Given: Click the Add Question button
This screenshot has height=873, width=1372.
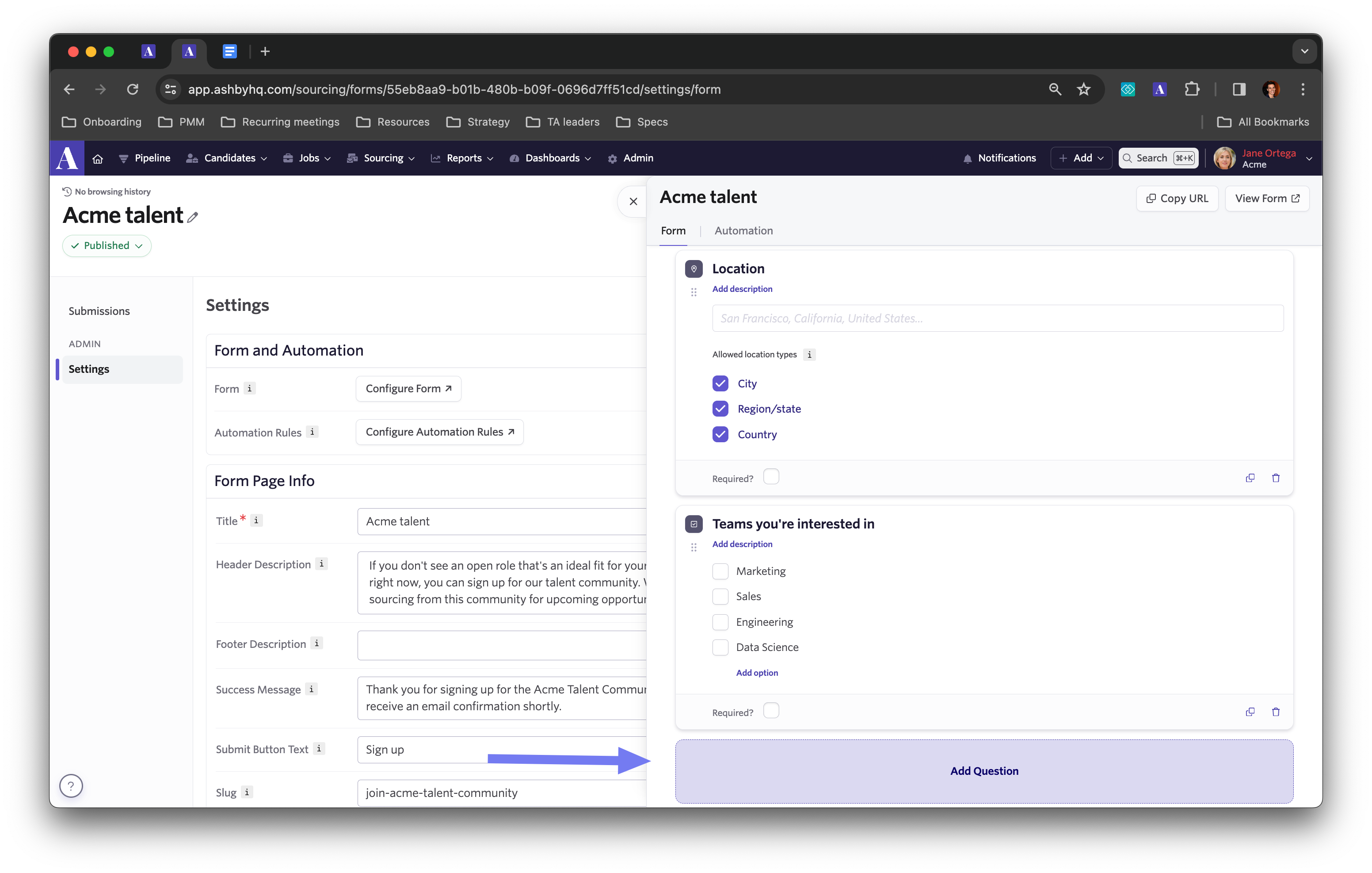Looking at the screenshot, I should [984, 771].
